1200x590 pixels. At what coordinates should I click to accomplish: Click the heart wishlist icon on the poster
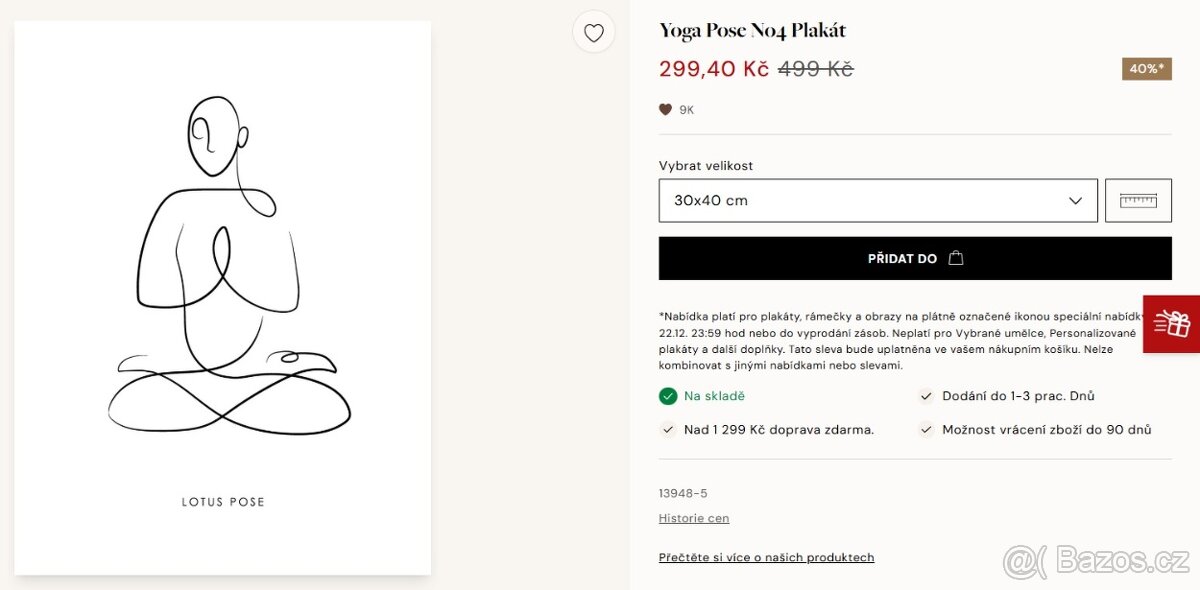(593, 33)
